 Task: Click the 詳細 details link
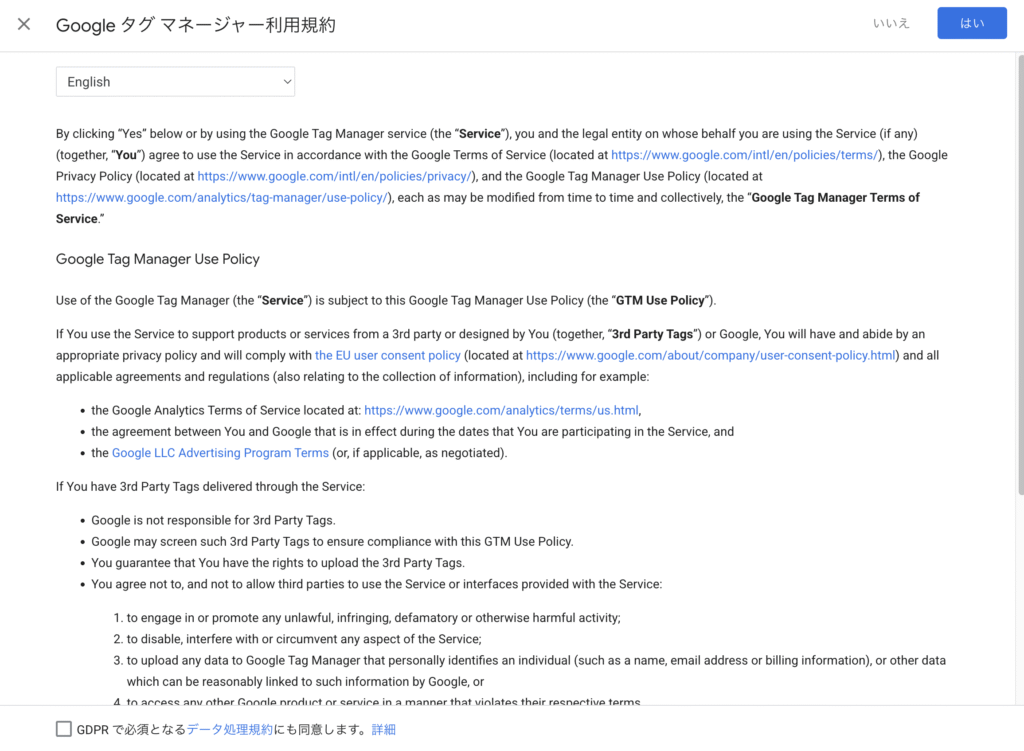tap(384, 729)
